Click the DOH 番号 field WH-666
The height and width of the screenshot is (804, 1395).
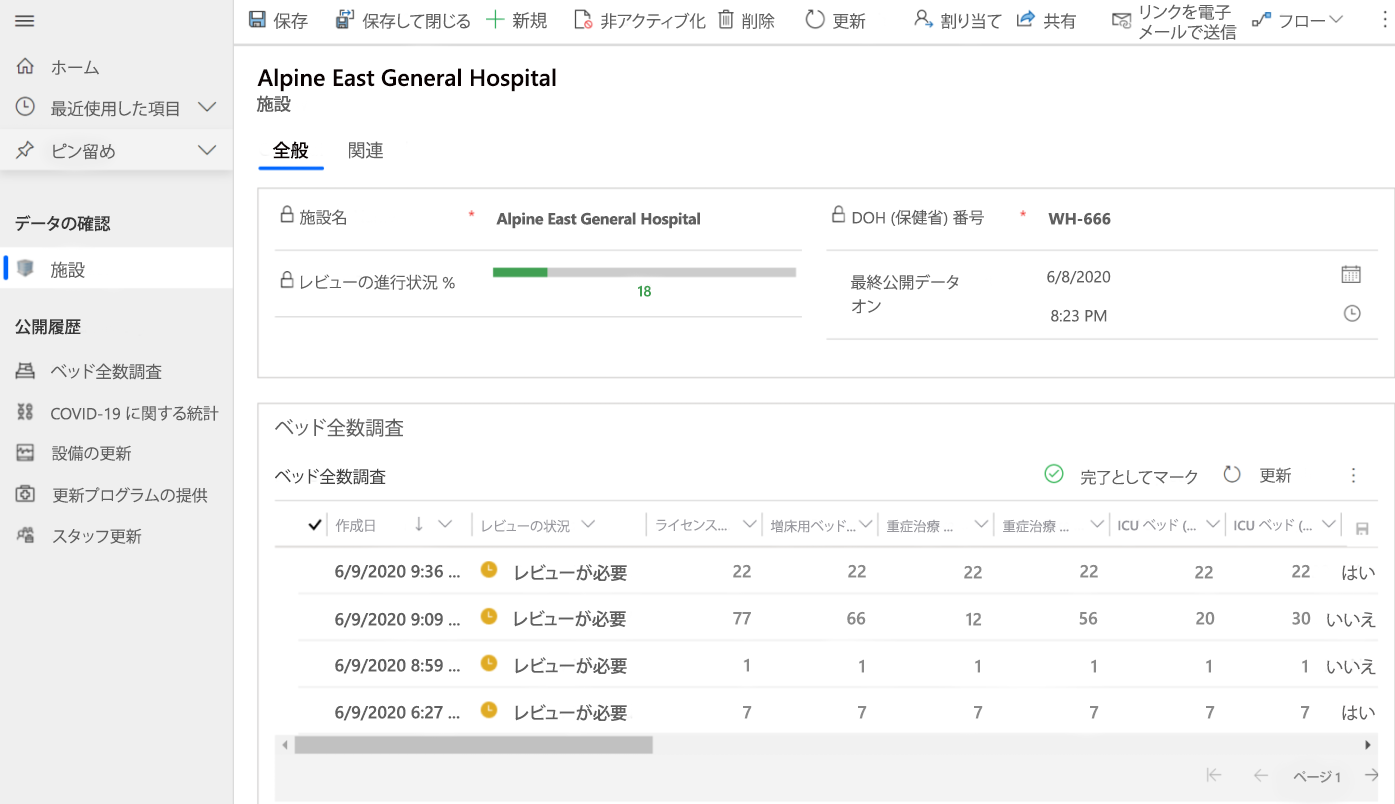(1079, 219)
